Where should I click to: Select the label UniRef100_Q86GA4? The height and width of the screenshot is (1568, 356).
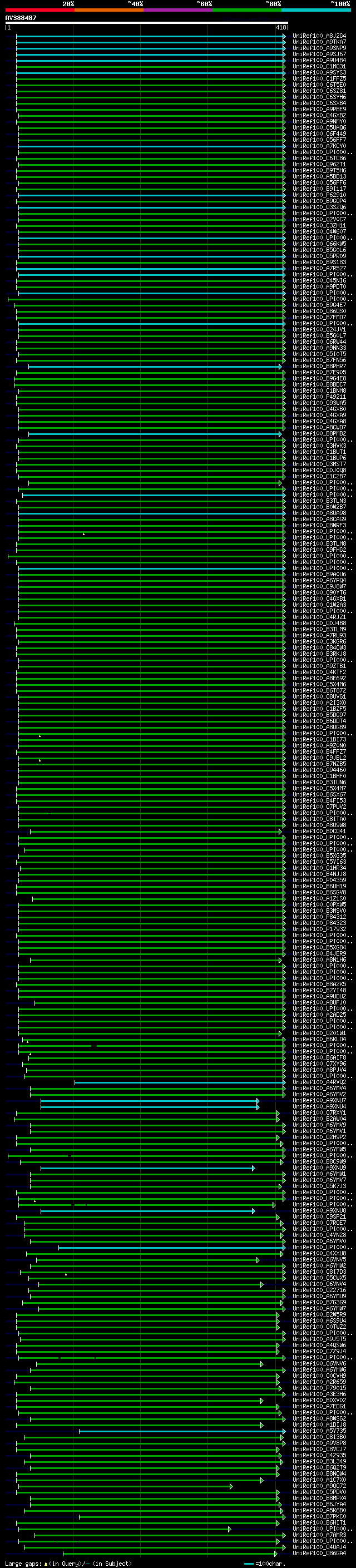[x=319, y=1554]
